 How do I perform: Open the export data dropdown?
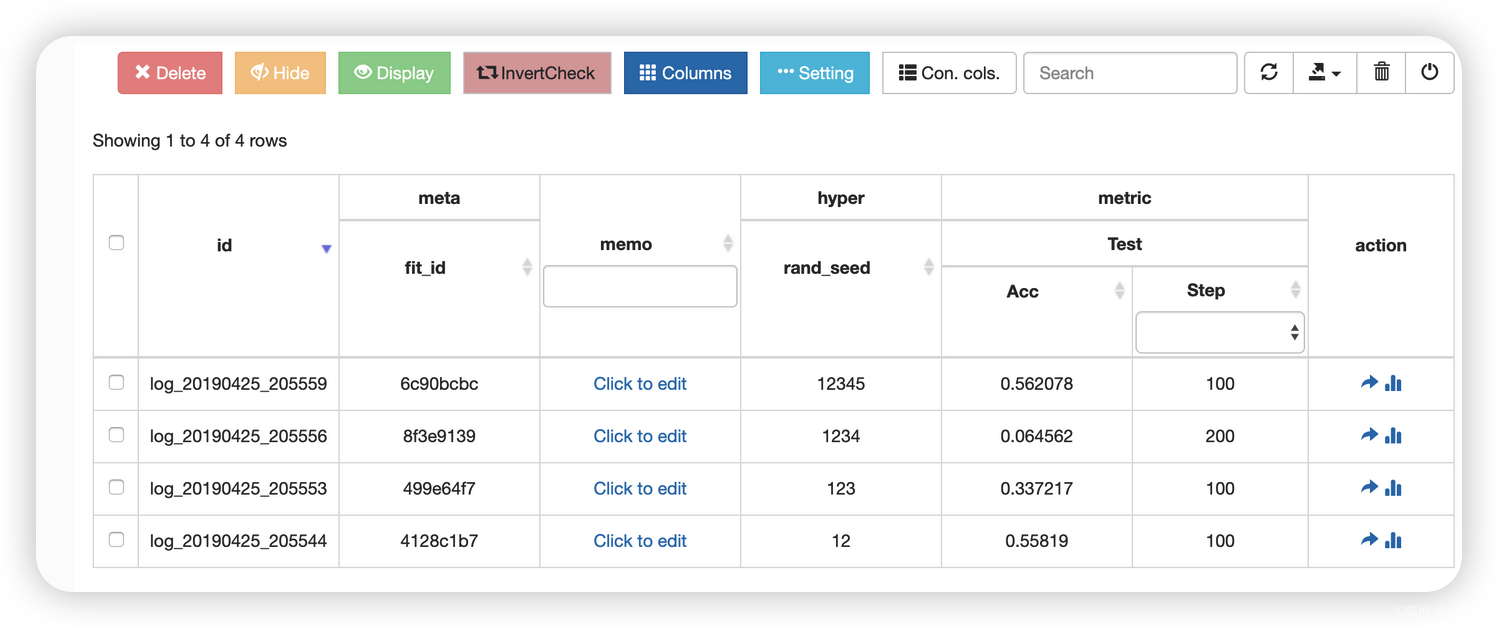tap(1325, 73)
